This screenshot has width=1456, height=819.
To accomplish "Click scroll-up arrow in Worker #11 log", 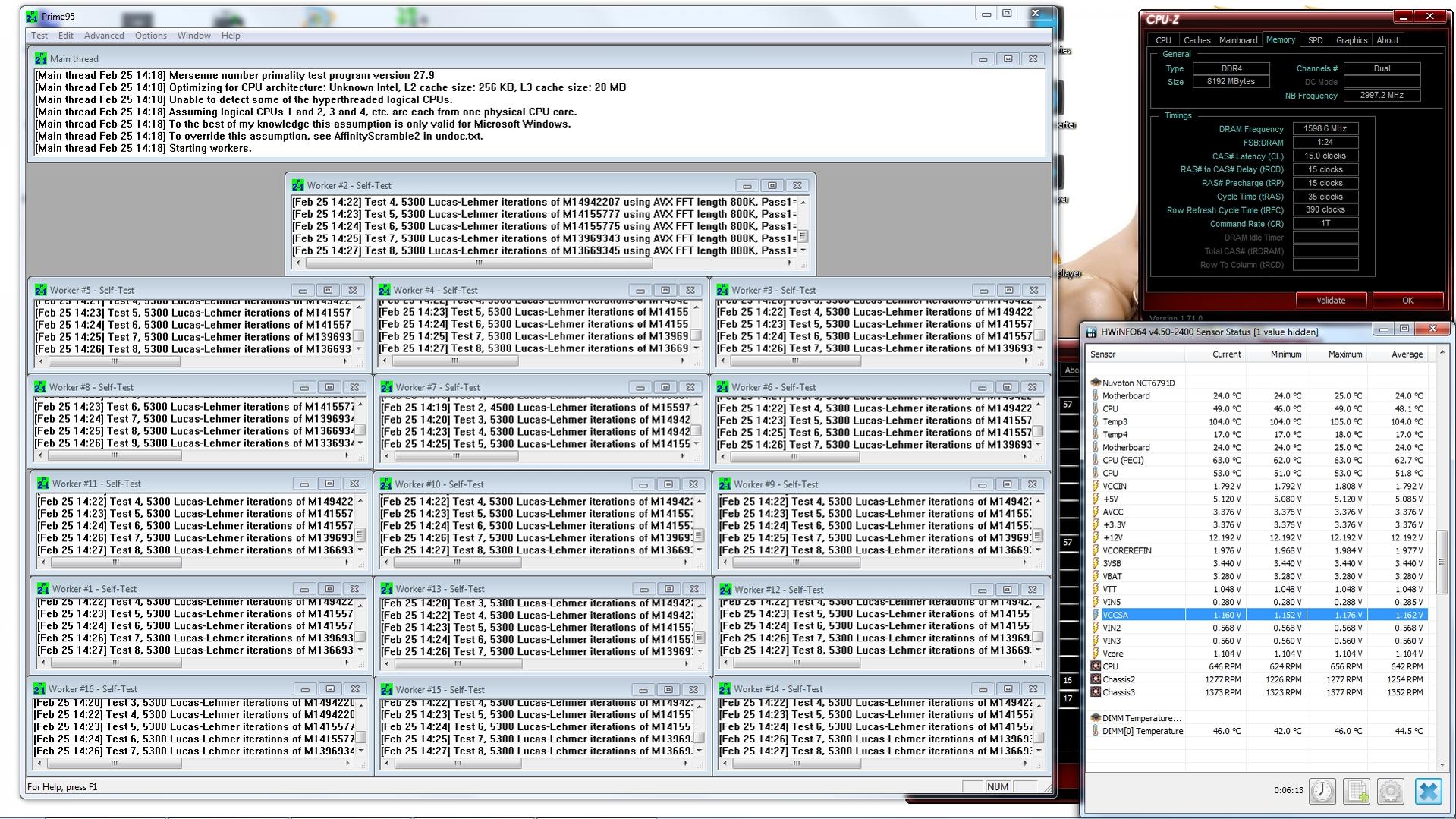I will click(360, 501).
